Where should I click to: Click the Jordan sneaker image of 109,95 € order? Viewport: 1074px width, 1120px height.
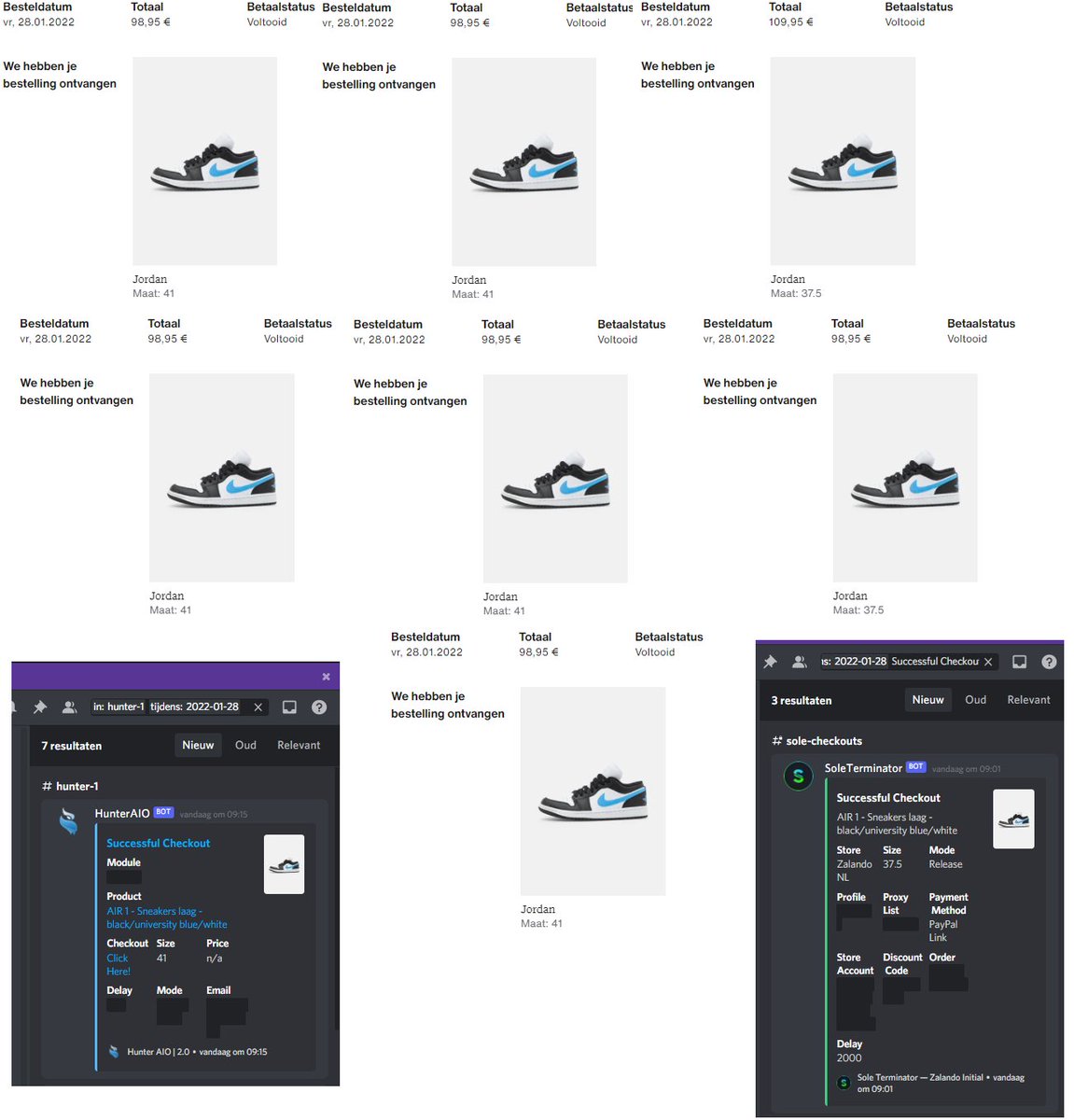click(x=843, y=161)
